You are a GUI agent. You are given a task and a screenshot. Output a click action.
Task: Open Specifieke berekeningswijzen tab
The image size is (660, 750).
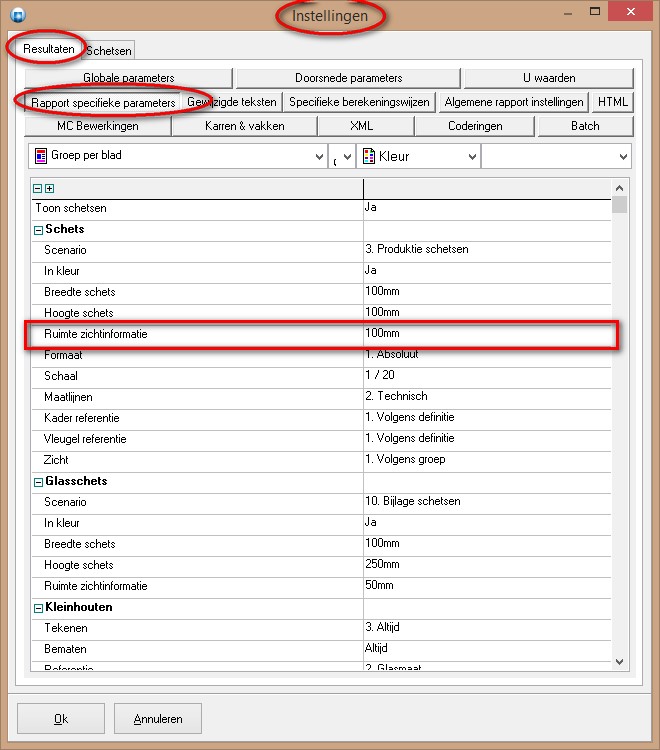[359, 102]
